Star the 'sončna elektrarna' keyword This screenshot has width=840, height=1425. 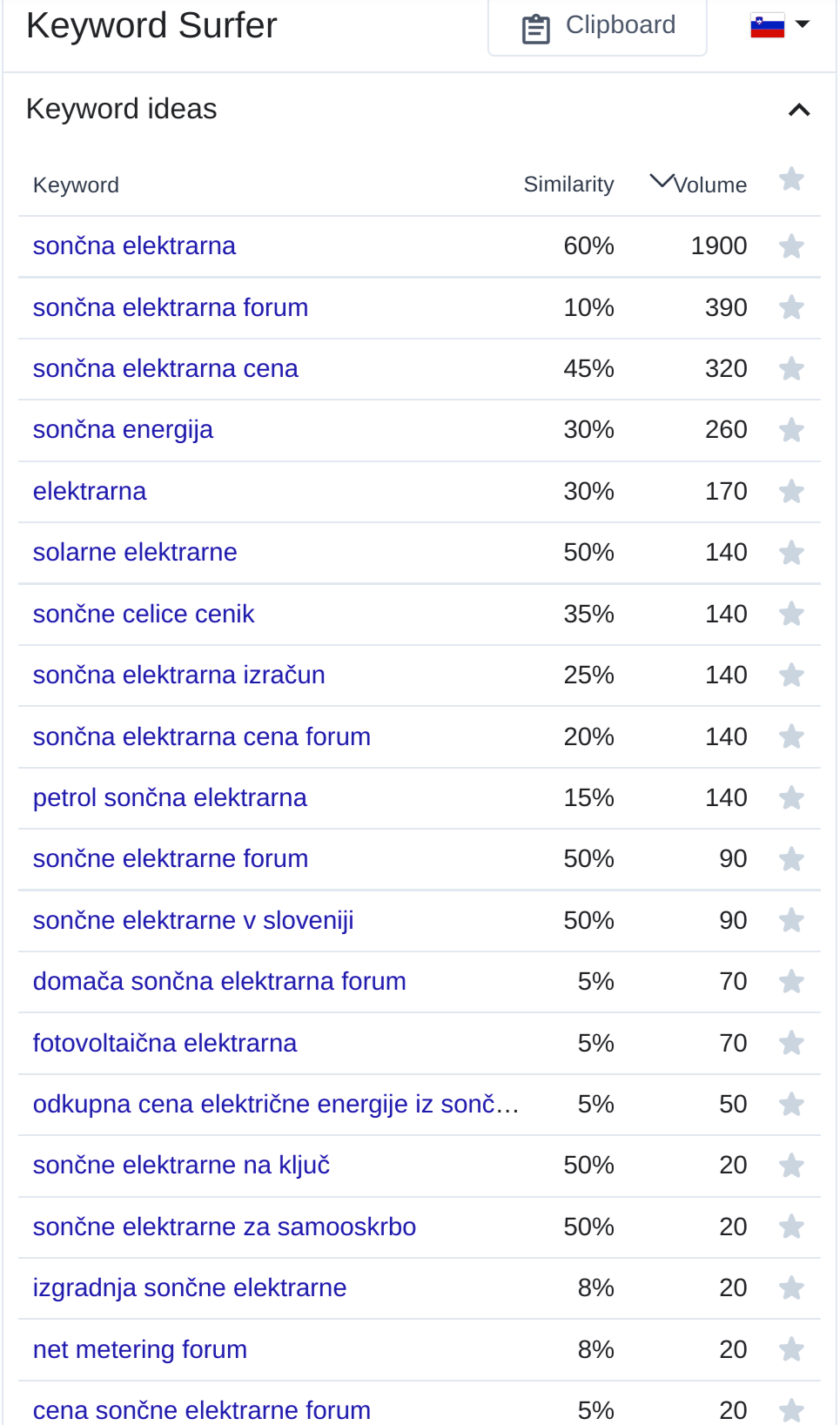coord(791,246)
